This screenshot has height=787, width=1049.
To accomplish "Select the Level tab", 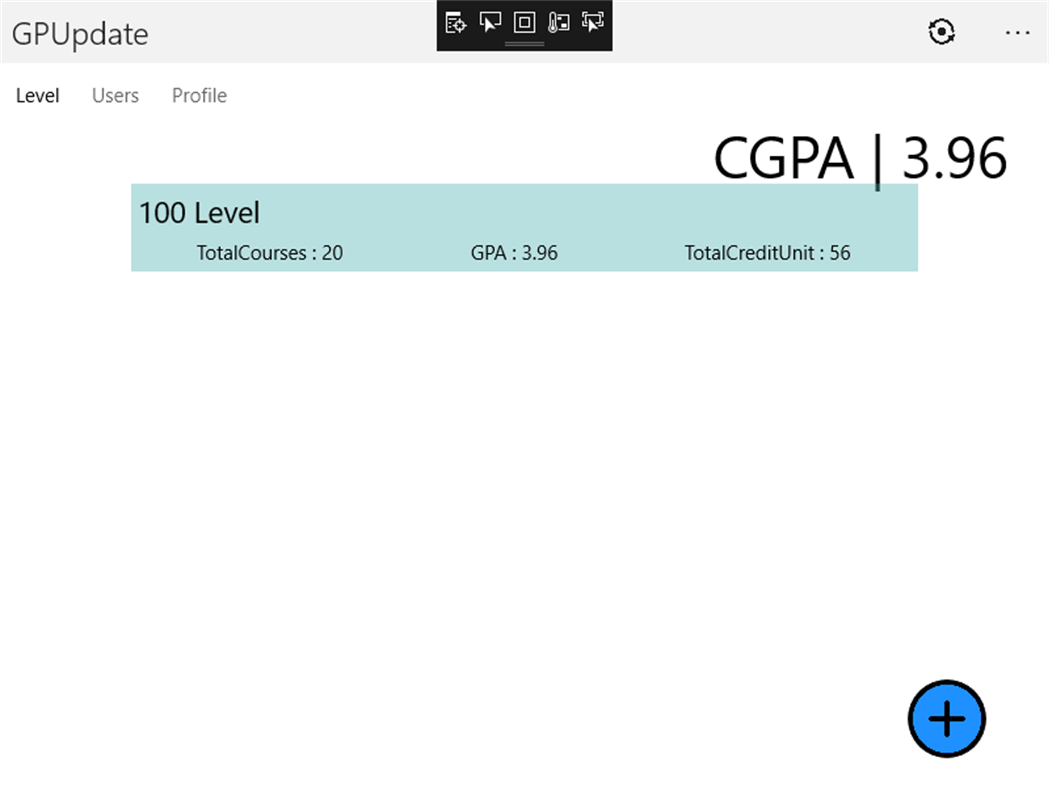I will point(37,95).
